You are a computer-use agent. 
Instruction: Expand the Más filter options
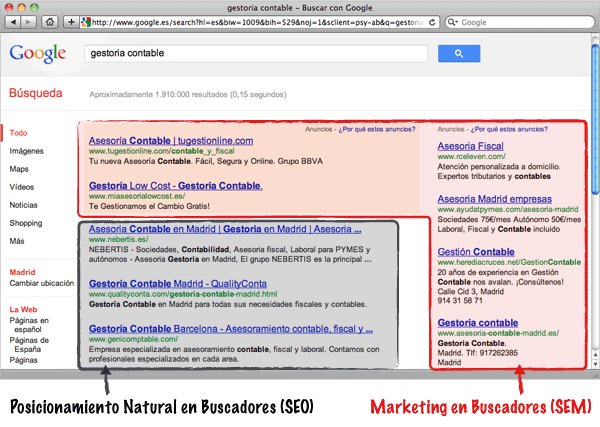point(17,241)
